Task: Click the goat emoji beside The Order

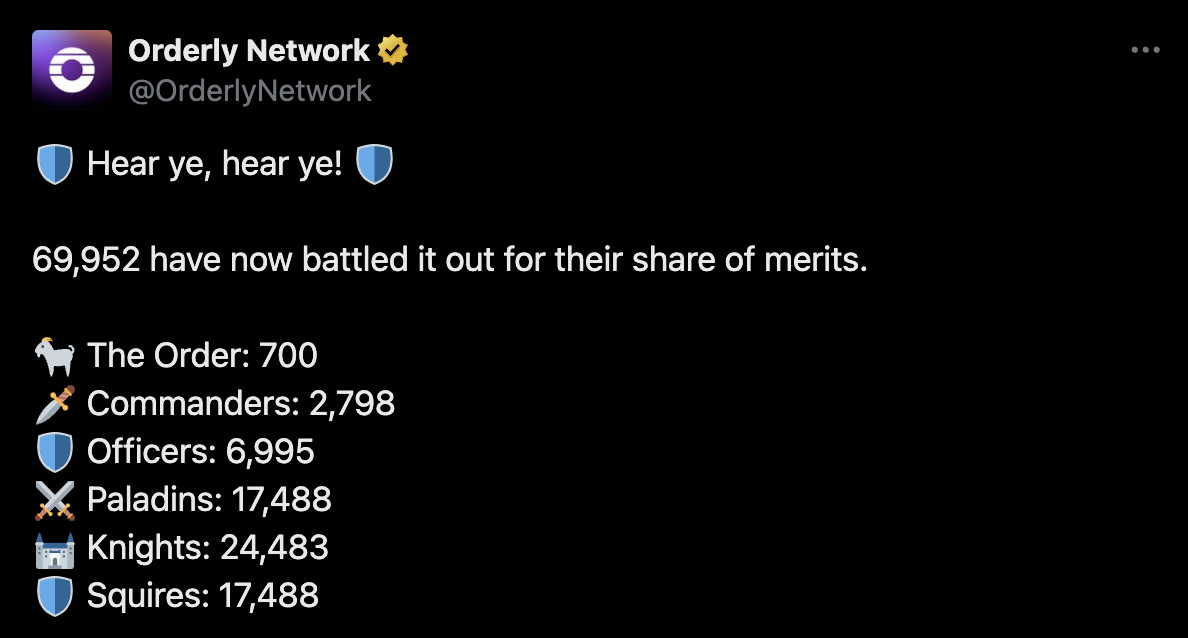Action: coord(54,355)
